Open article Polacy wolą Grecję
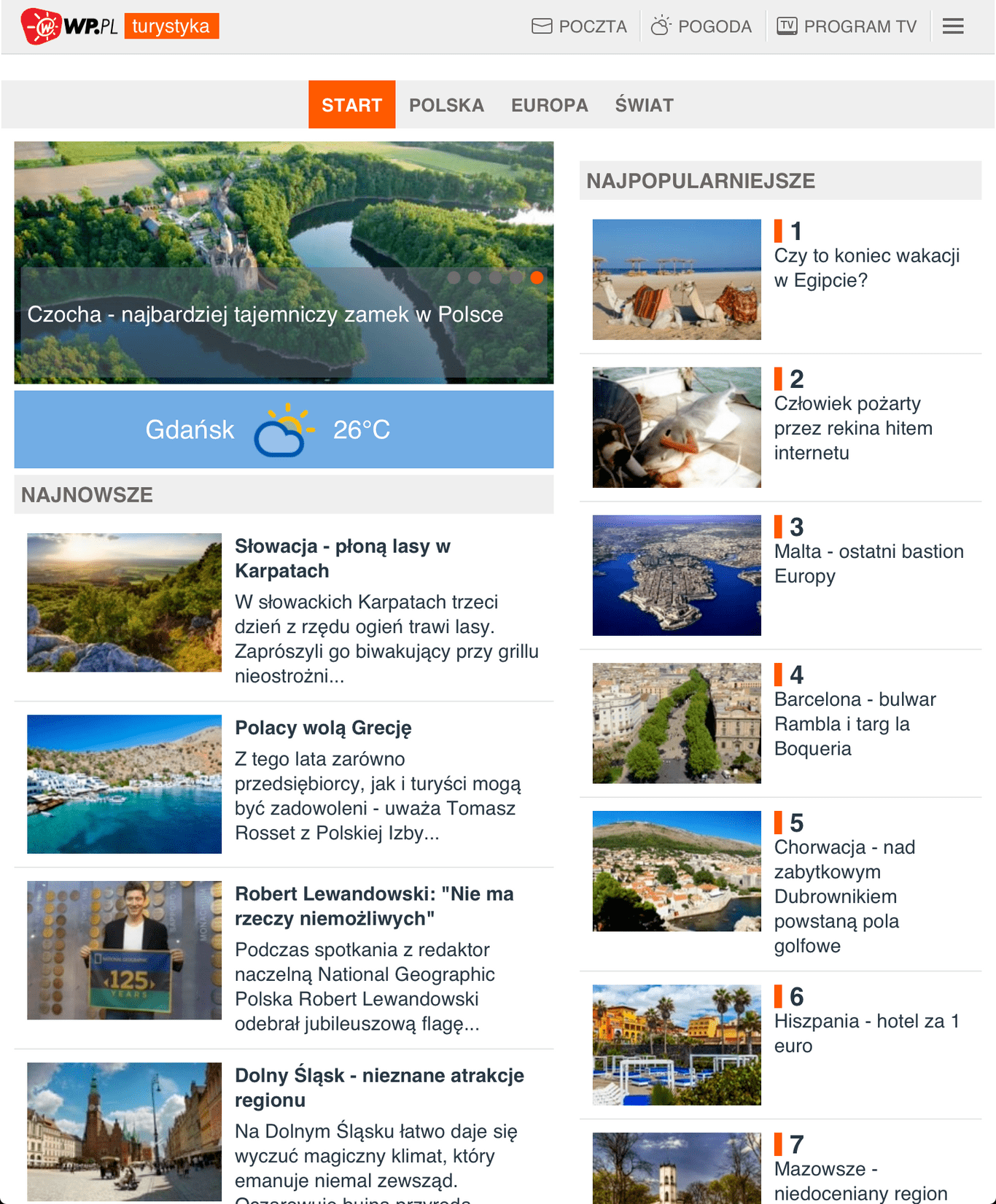Image resolution: width=996 pixels, height=1204 pixels. (323, 728)
